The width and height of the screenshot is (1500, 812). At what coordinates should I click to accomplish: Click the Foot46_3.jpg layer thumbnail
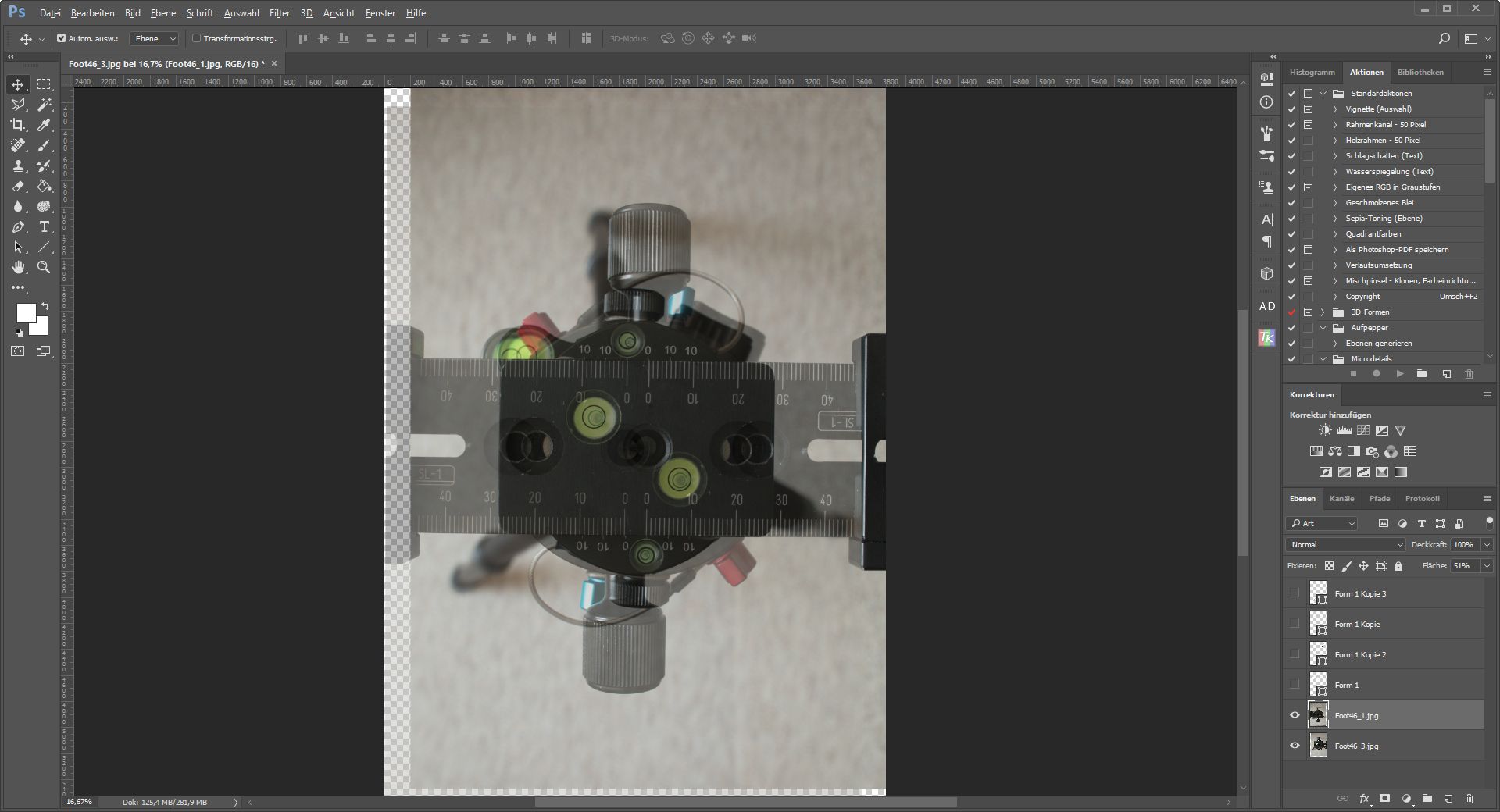coord(1319,746)
